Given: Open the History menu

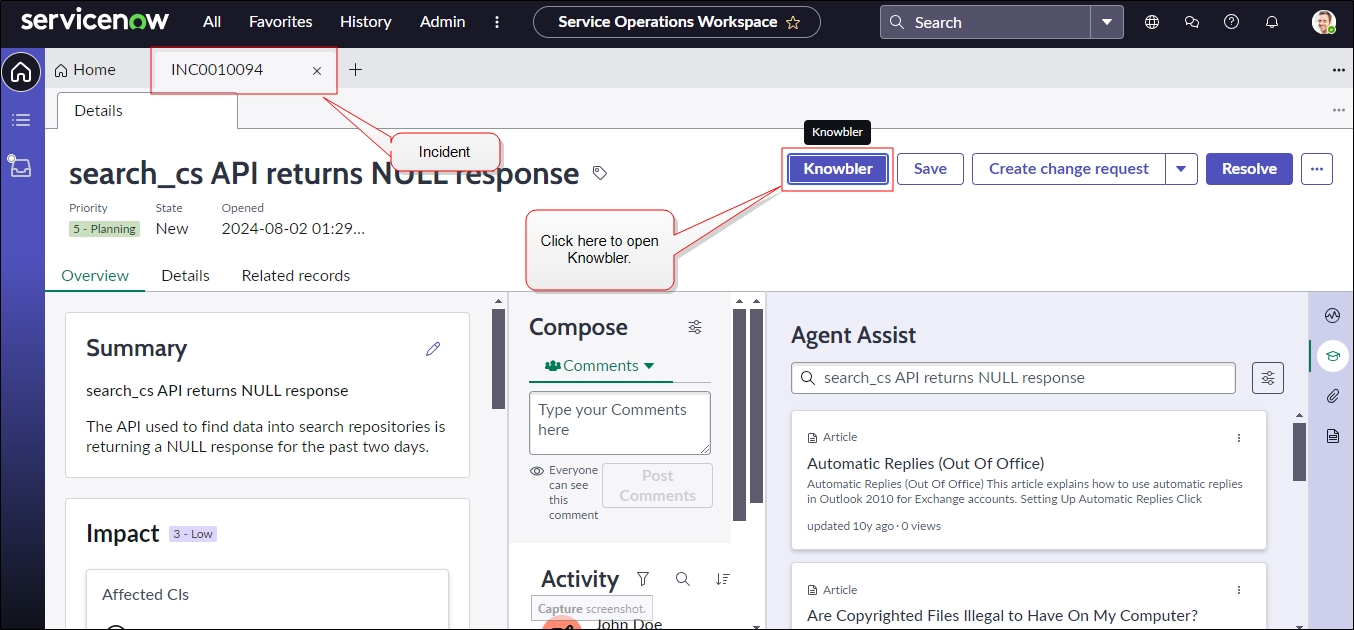Looking at the screenshot, I should pos(366,22).
